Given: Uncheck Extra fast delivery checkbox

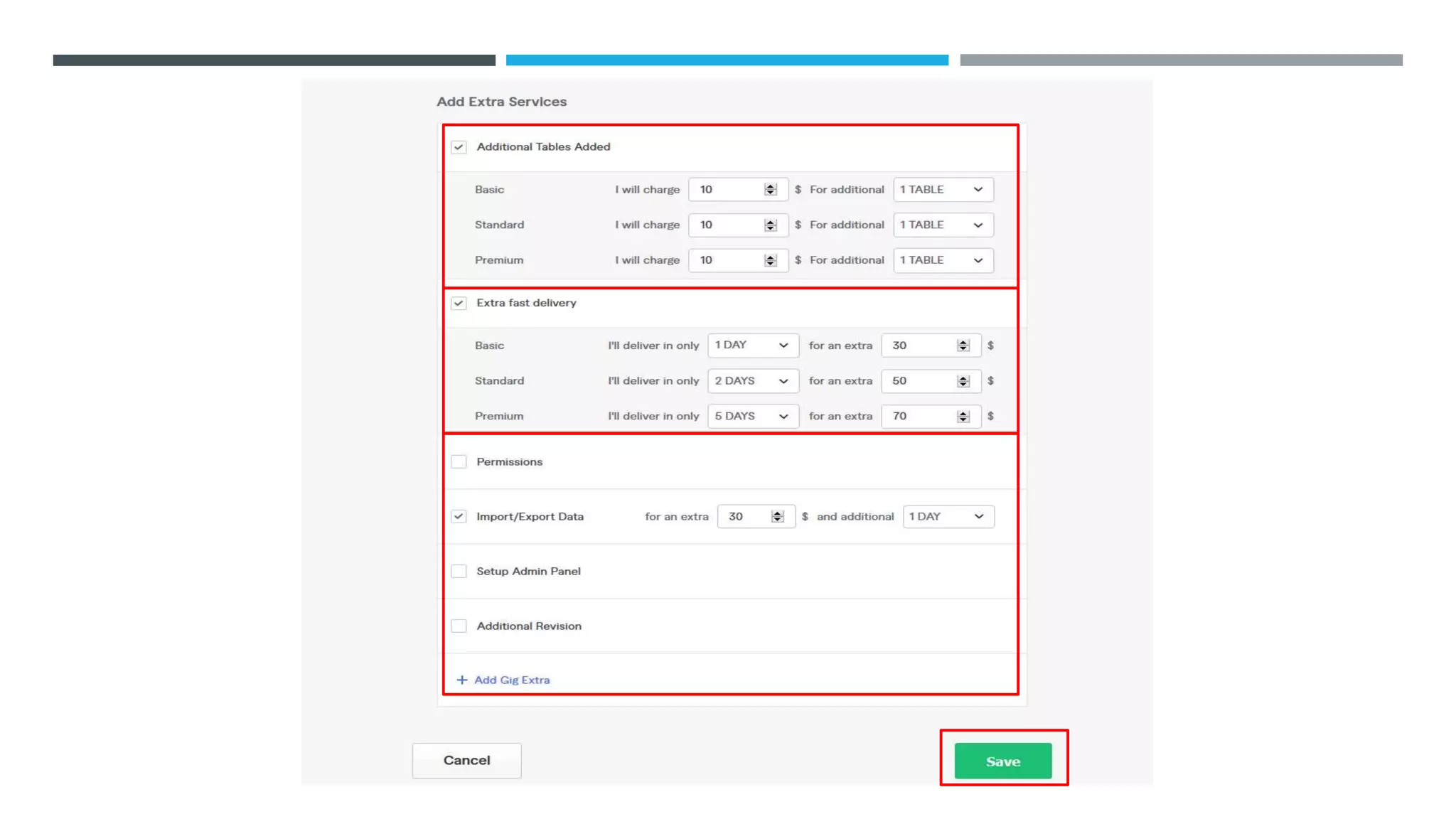Looking at the screenshot, I should coord(459,304).
